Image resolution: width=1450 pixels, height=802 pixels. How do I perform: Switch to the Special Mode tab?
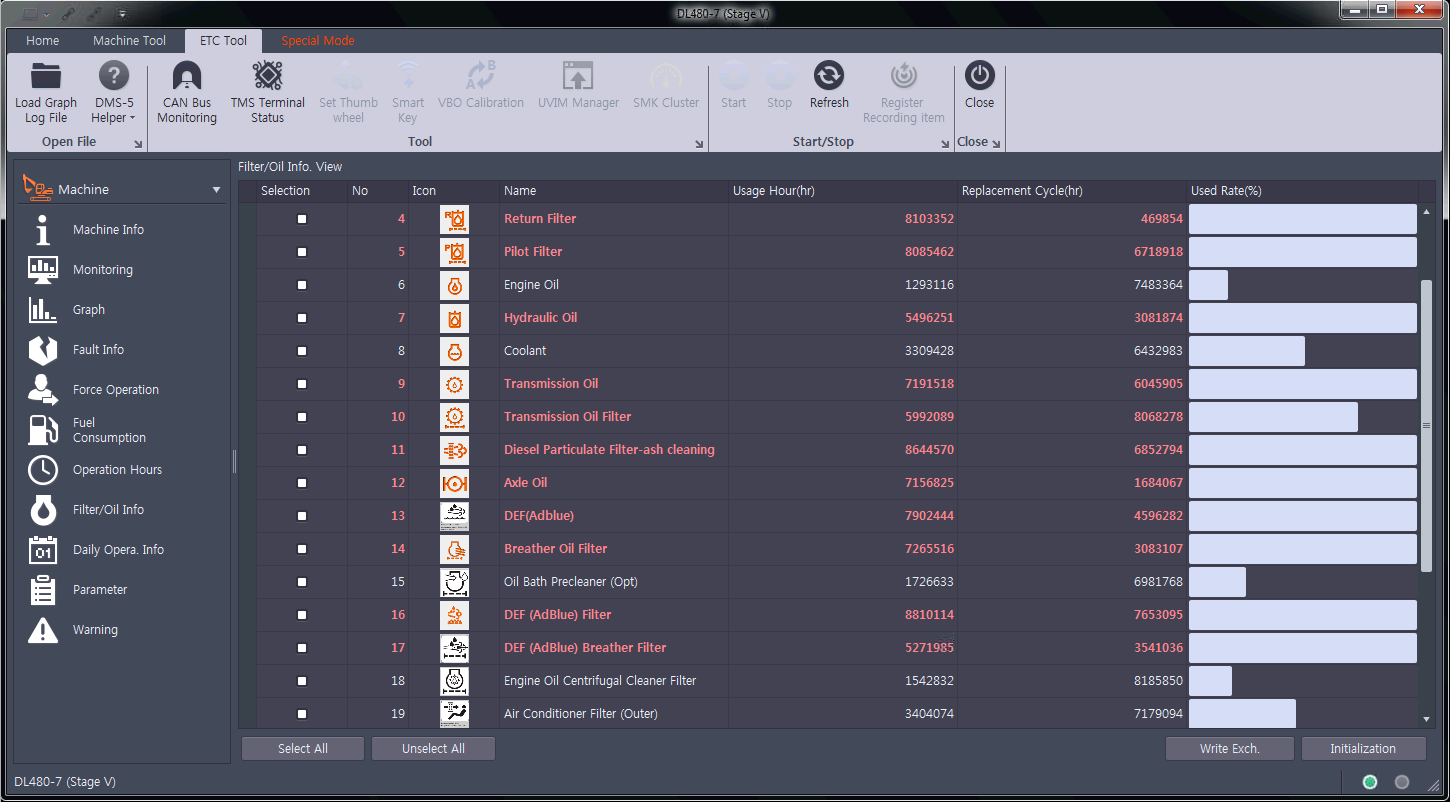click(317, 41)
